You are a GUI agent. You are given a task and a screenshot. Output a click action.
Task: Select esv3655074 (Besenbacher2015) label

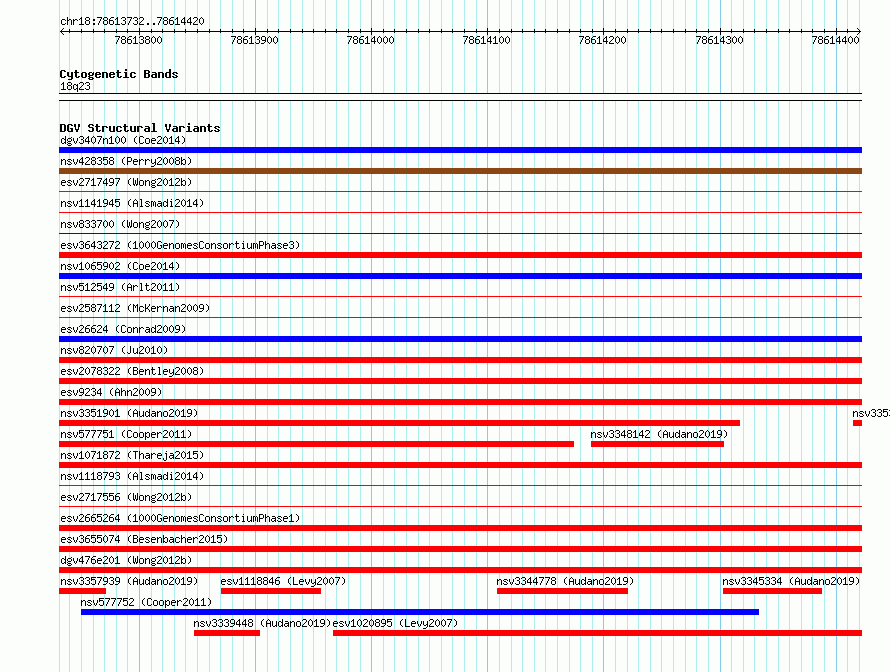coord(144,539)
